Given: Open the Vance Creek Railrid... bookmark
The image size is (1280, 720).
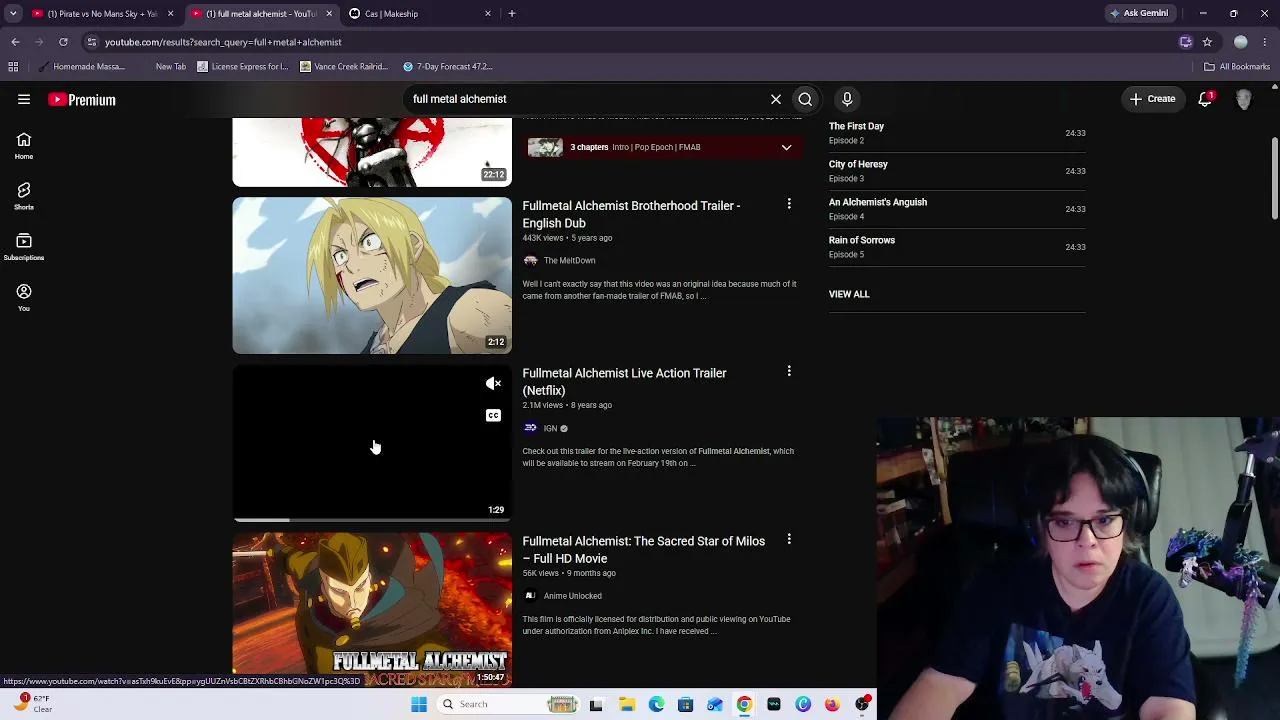Looking at the screenshot, I should 343,67.
